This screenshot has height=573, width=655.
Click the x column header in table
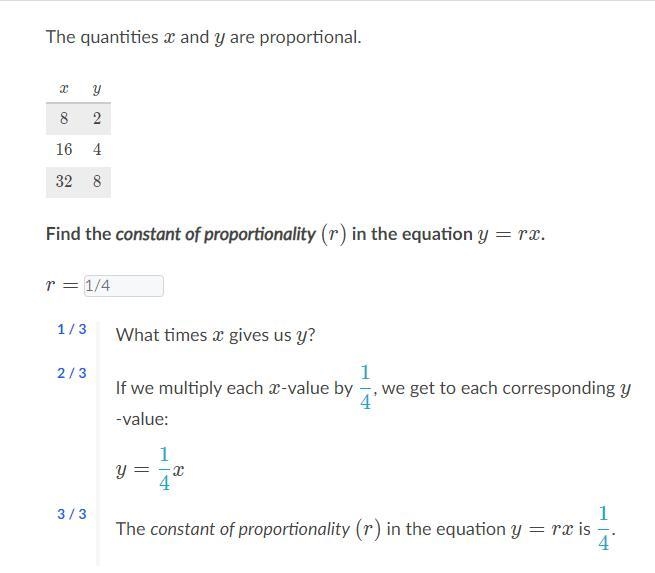[x=63, y=89]
